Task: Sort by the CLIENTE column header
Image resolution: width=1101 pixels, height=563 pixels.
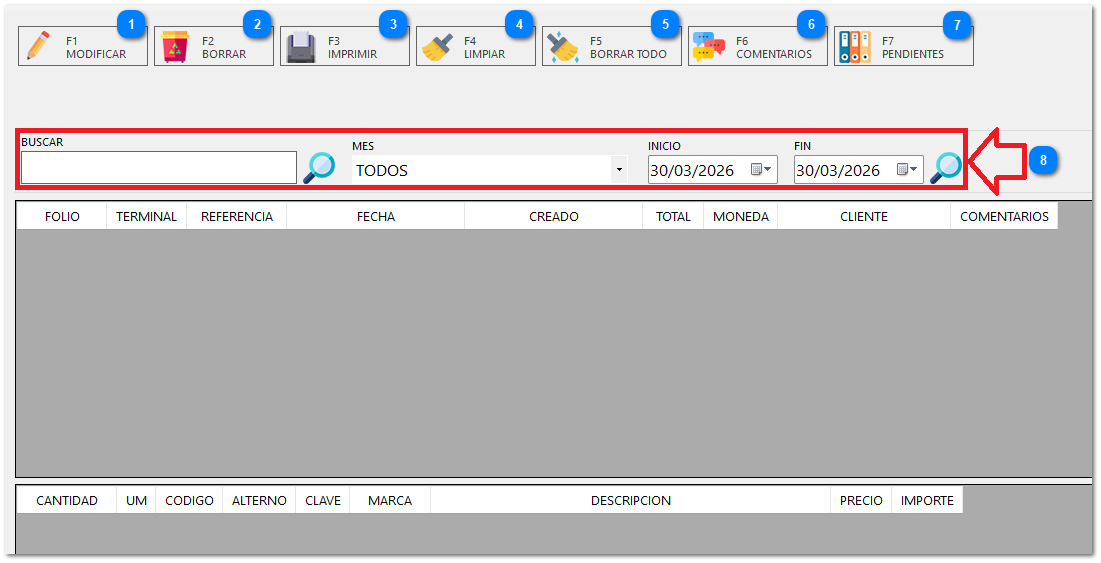Action: pos(864,216)
